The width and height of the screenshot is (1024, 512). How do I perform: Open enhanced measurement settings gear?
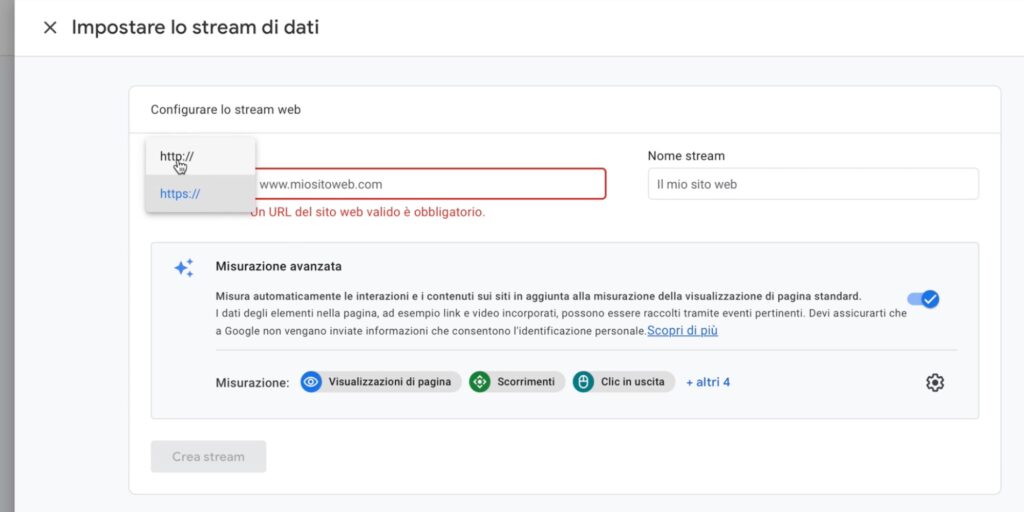[935, 382]
